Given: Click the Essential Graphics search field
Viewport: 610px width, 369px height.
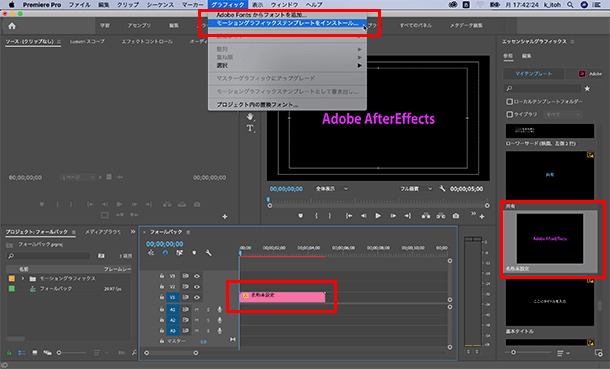Looking at the screenshot, I should pyautogui.click(x=542, y=89).
